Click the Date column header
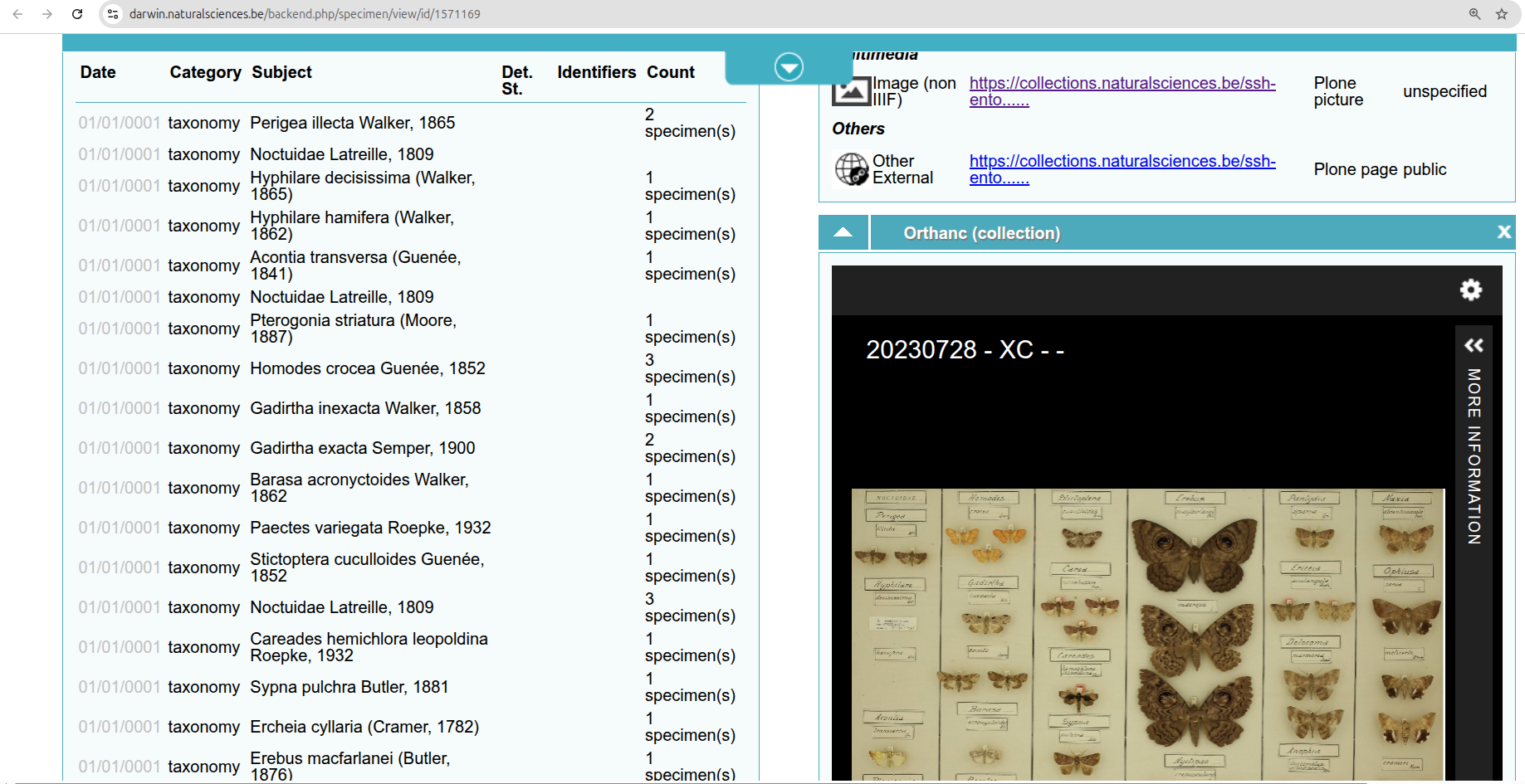This screenshot has height=784, width=1525. 98,72
